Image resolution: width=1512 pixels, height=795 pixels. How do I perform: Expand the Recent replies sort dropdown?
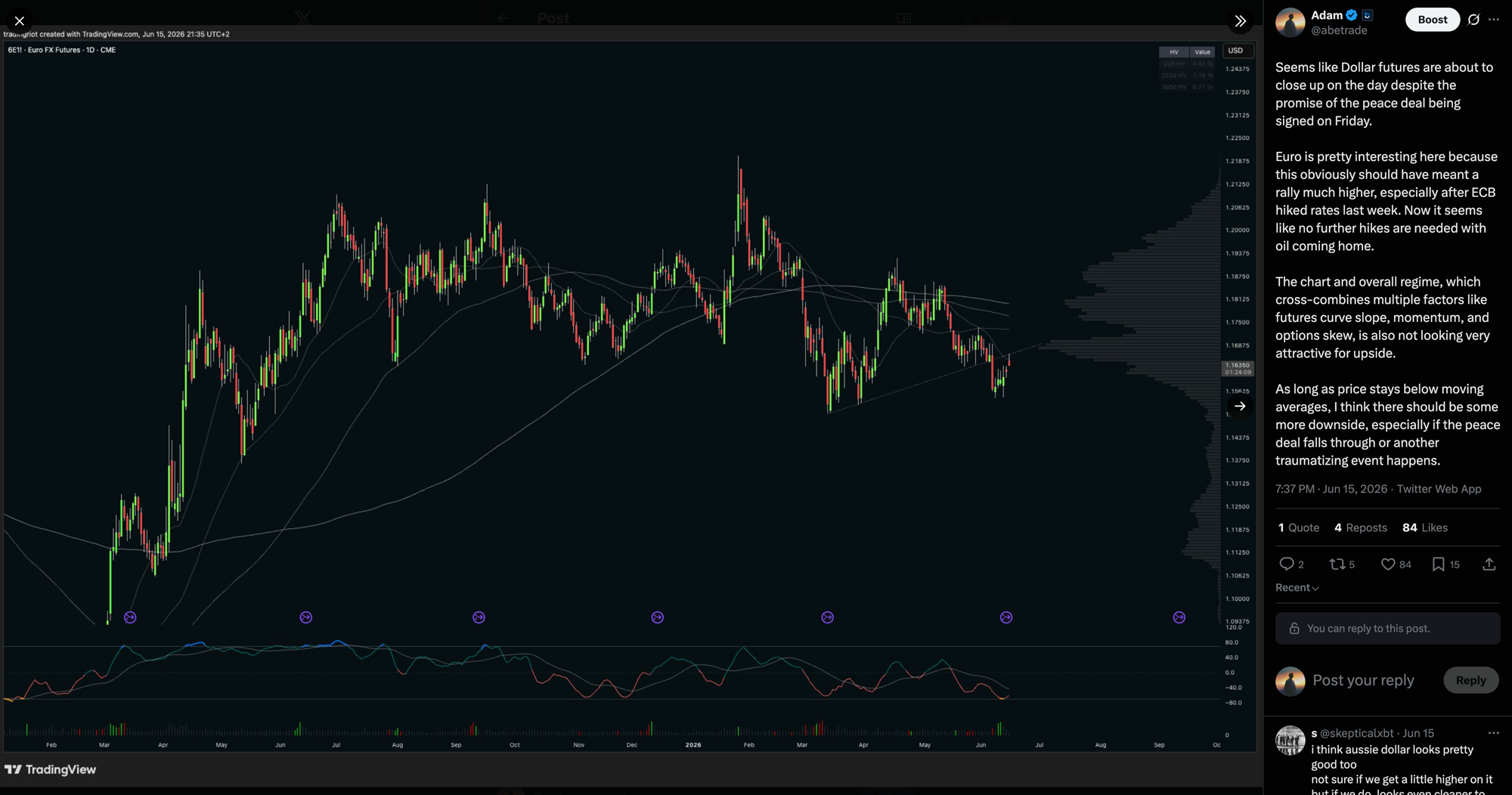point(1297,588)
